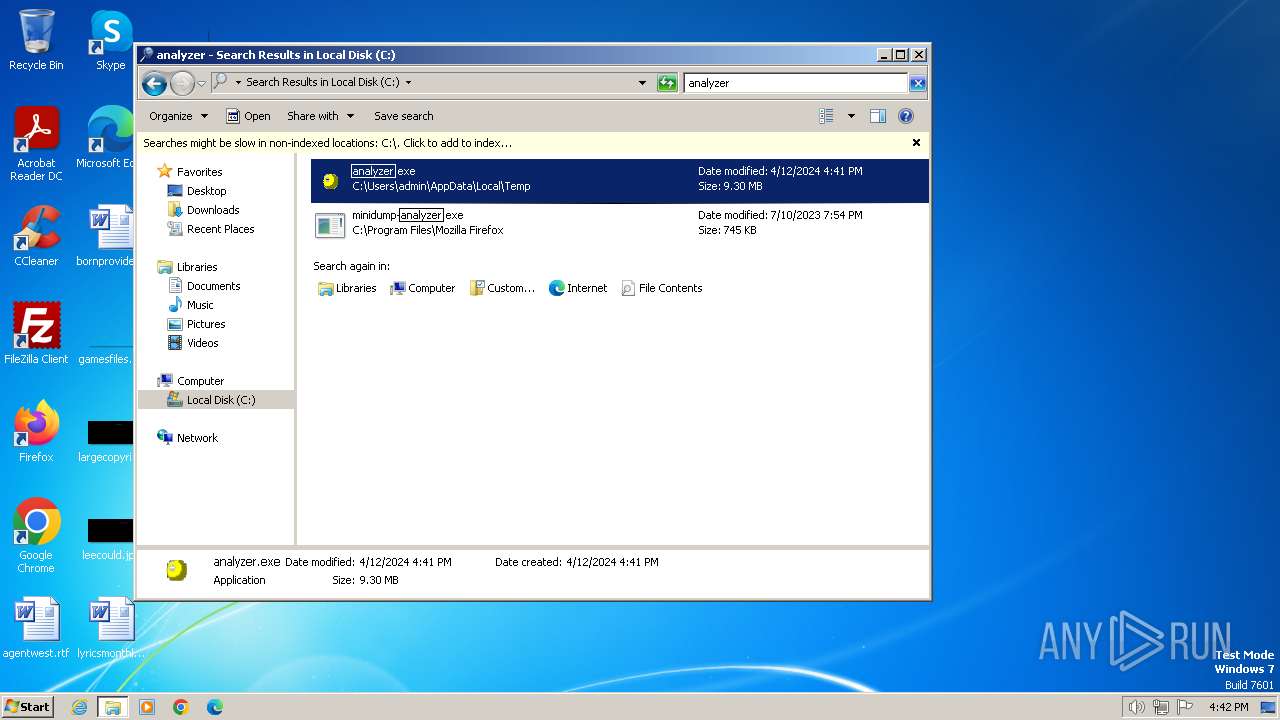Click the search box containing analyzer

[796, 83]
